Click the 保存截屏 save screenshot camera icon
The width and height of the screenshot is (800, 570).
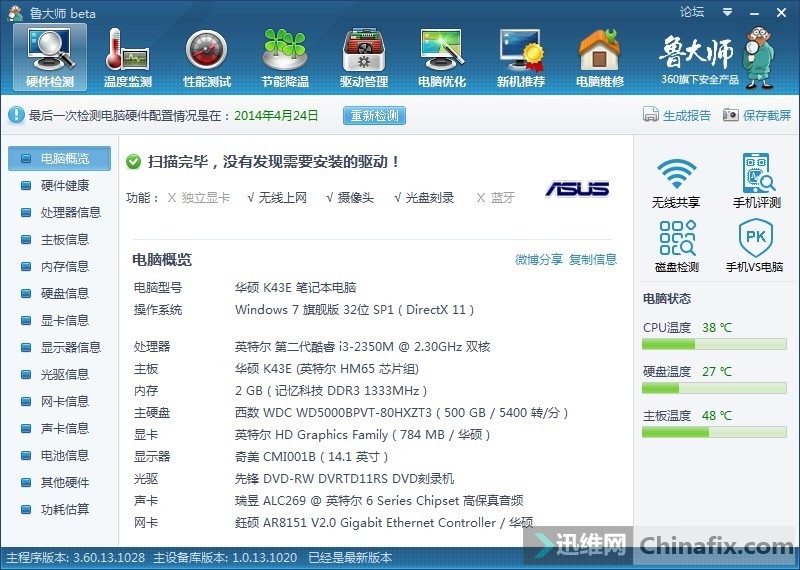coord(731,114)
